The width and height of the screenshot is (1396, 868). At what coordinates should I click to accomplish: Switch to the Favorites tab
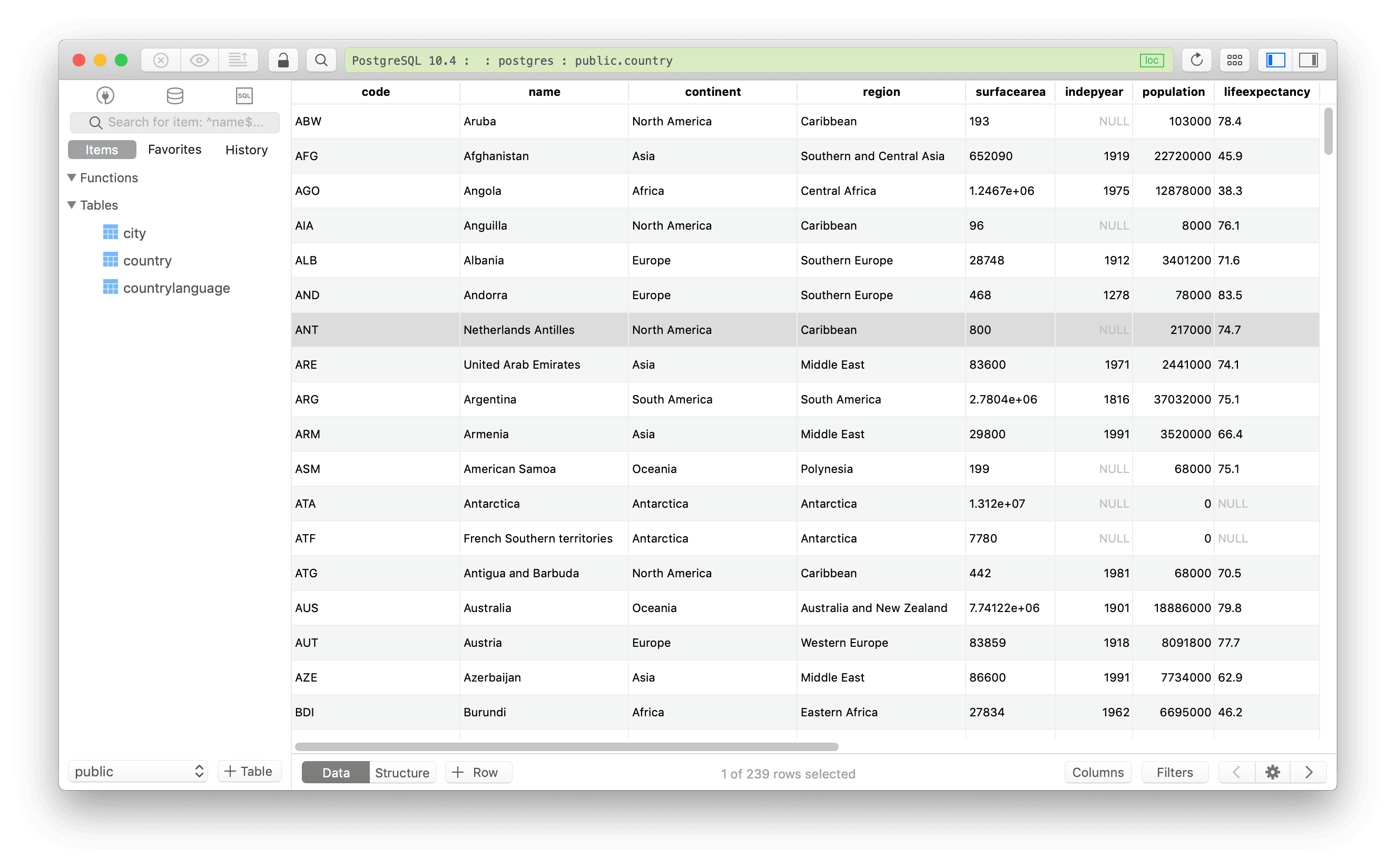(174, 150)
